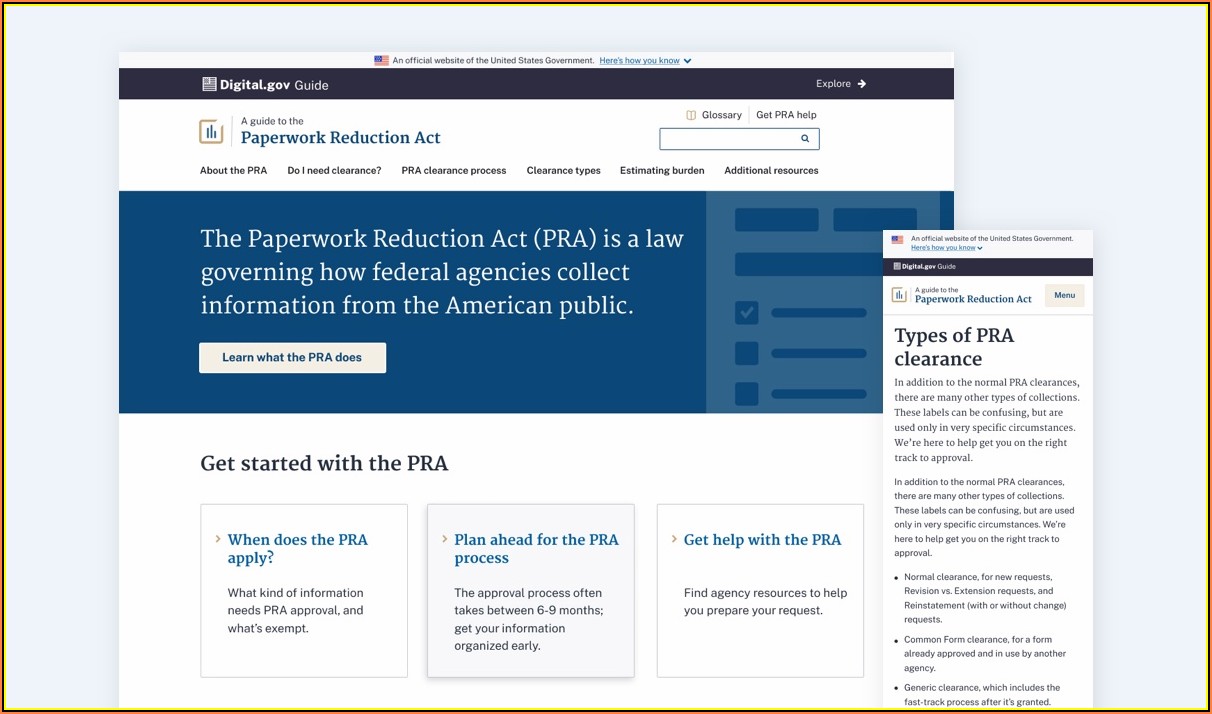This screenshot has height=714, width=1212.
Task: Open Do I need clearance? menu item
Action: 334,171
